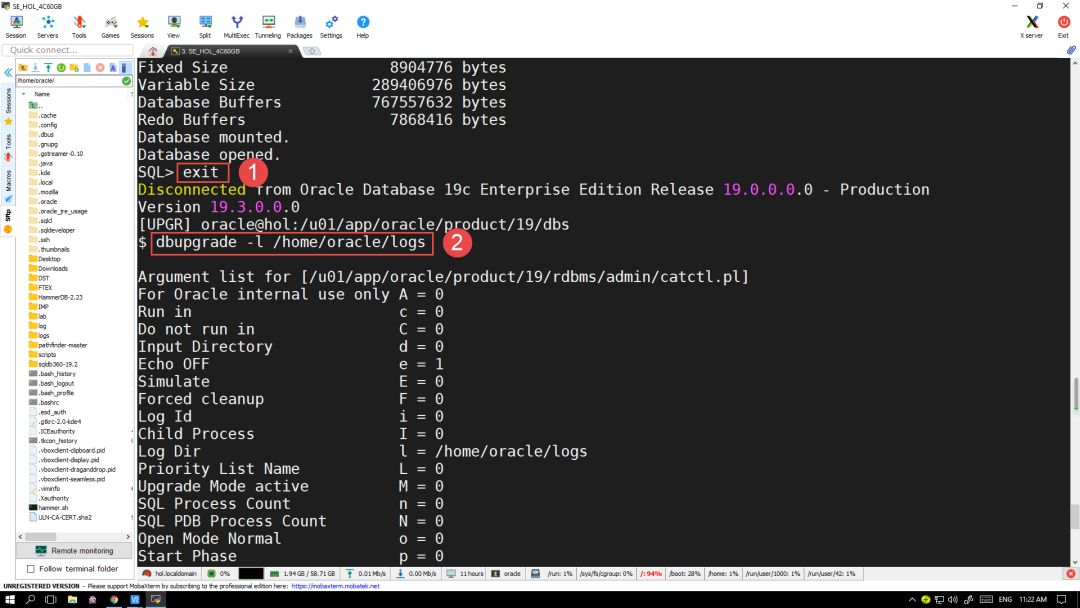Open the Help toolbar button

pos(363,27)
